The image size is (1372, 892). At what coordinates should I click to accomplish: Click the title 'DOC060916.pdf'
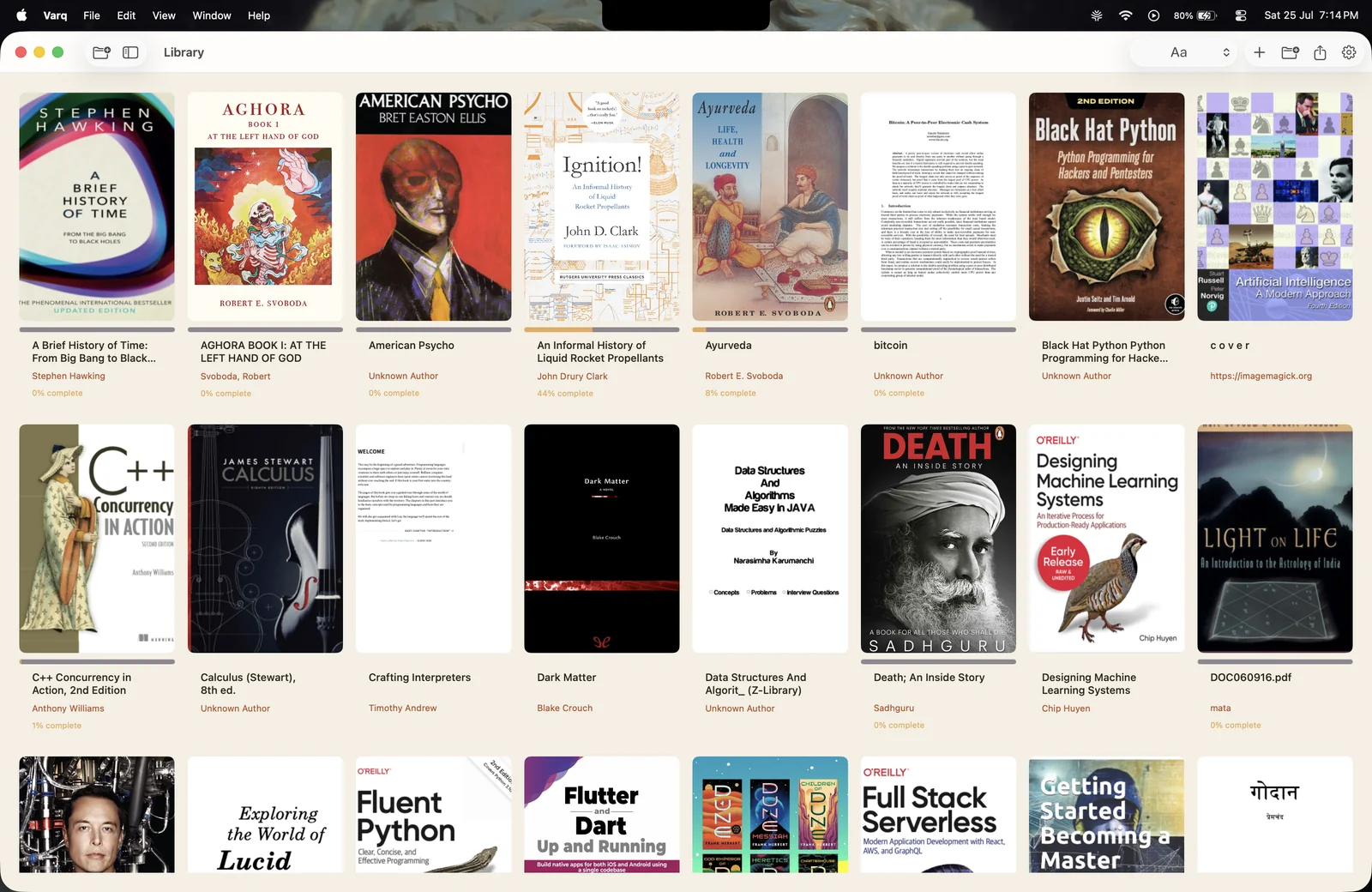coord(1250,678)
